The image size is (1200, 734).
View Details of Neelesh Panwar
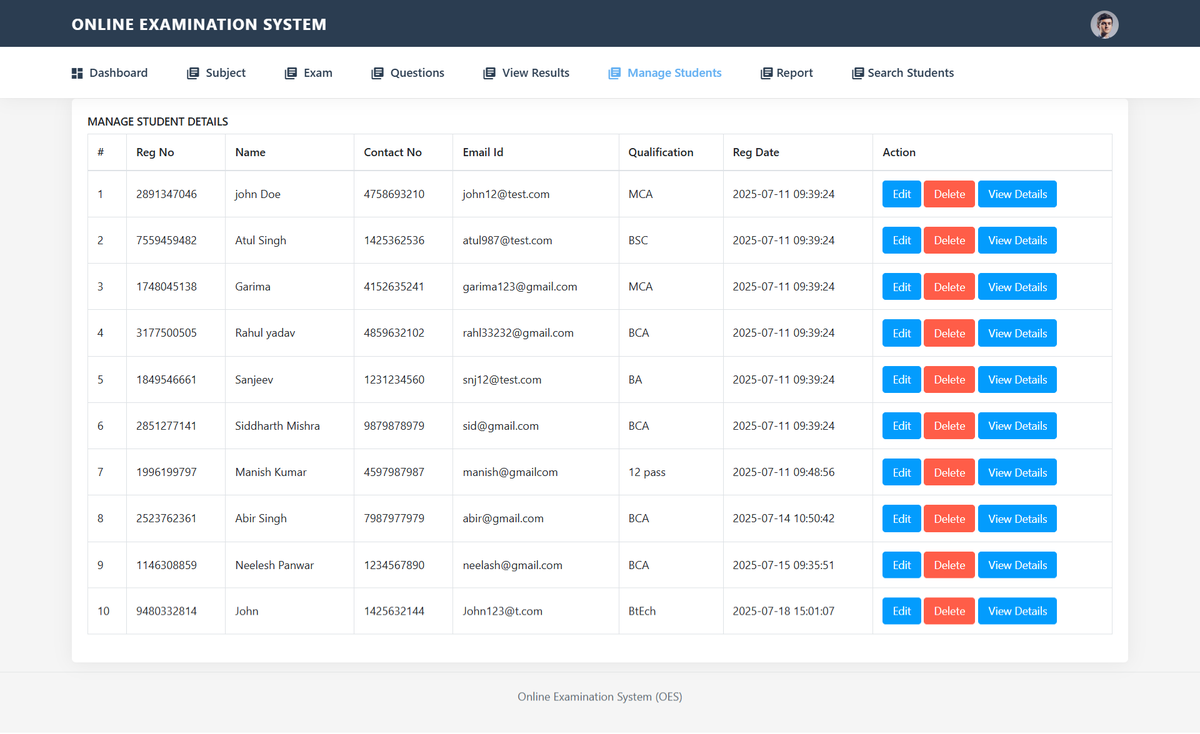click(1017, 565)
